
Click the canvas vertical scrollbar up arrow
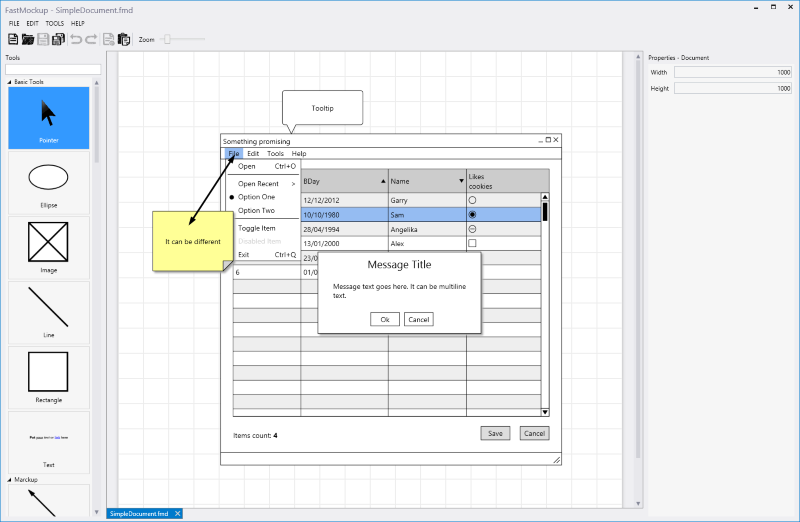[x=638, y=57]
